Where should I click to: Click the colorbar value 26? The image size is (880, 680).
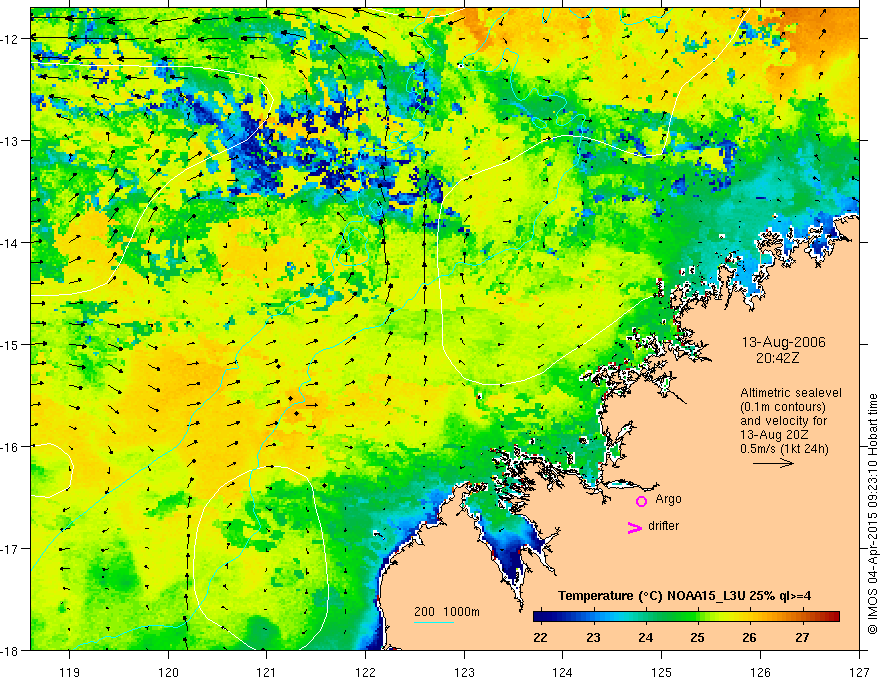(x=749, y=637)
